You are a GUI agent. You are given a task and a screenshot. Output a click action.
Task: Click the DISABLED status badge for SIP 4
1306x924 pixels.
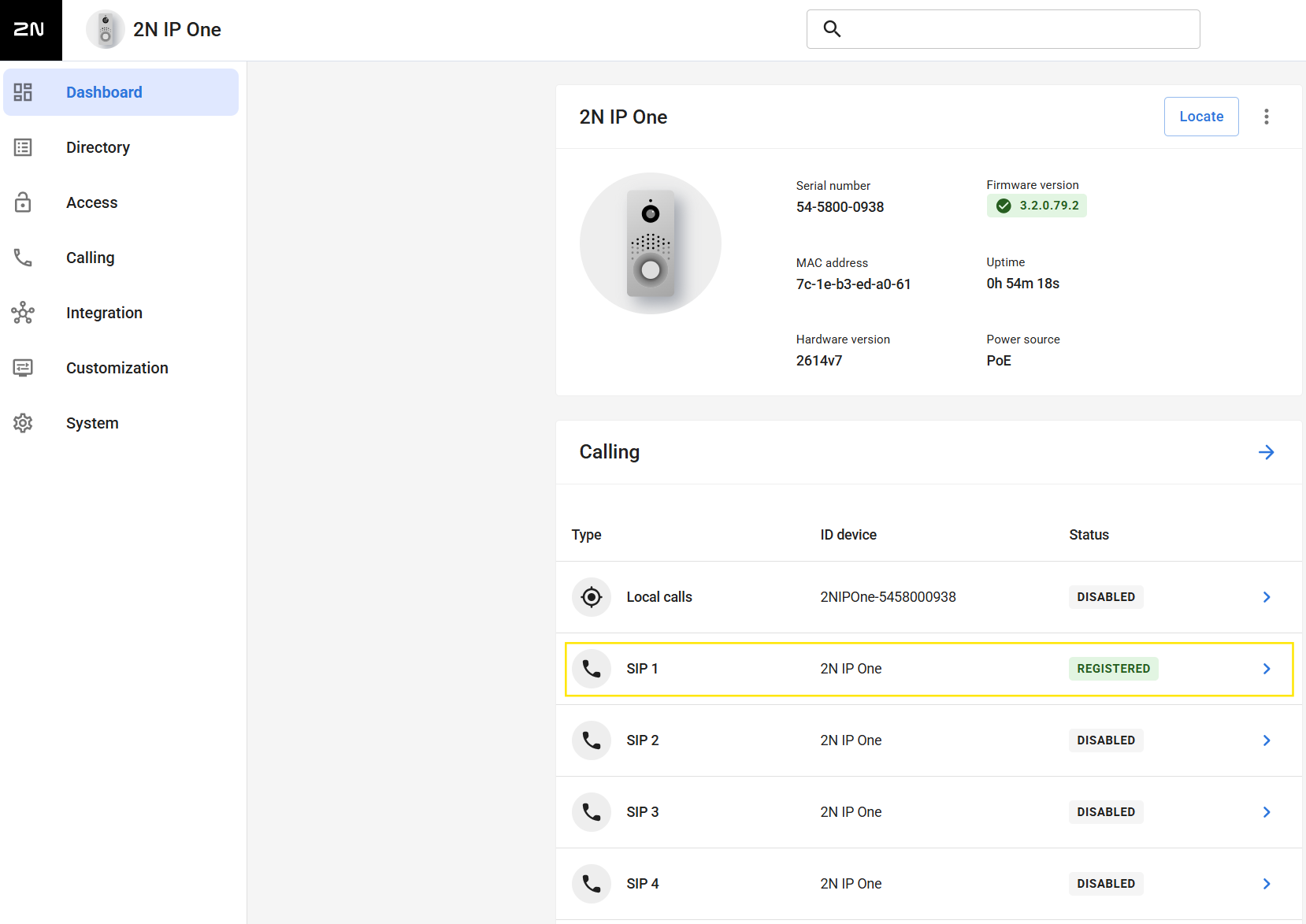pos(1106,884)
